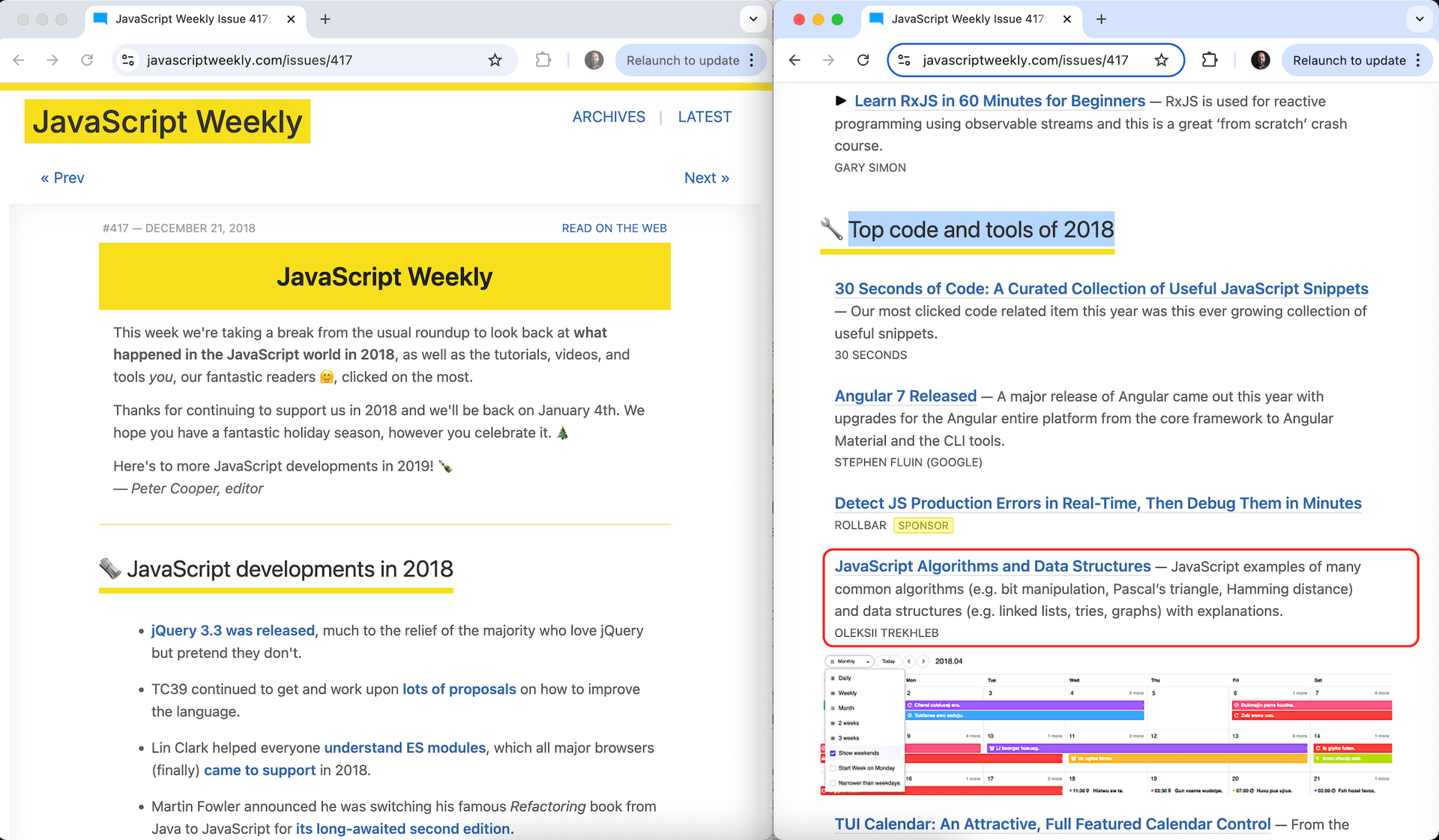The height and width of the screenshot is (840, 1439).
Task: Follow the Angular 7 Released link
Action: 905,396
